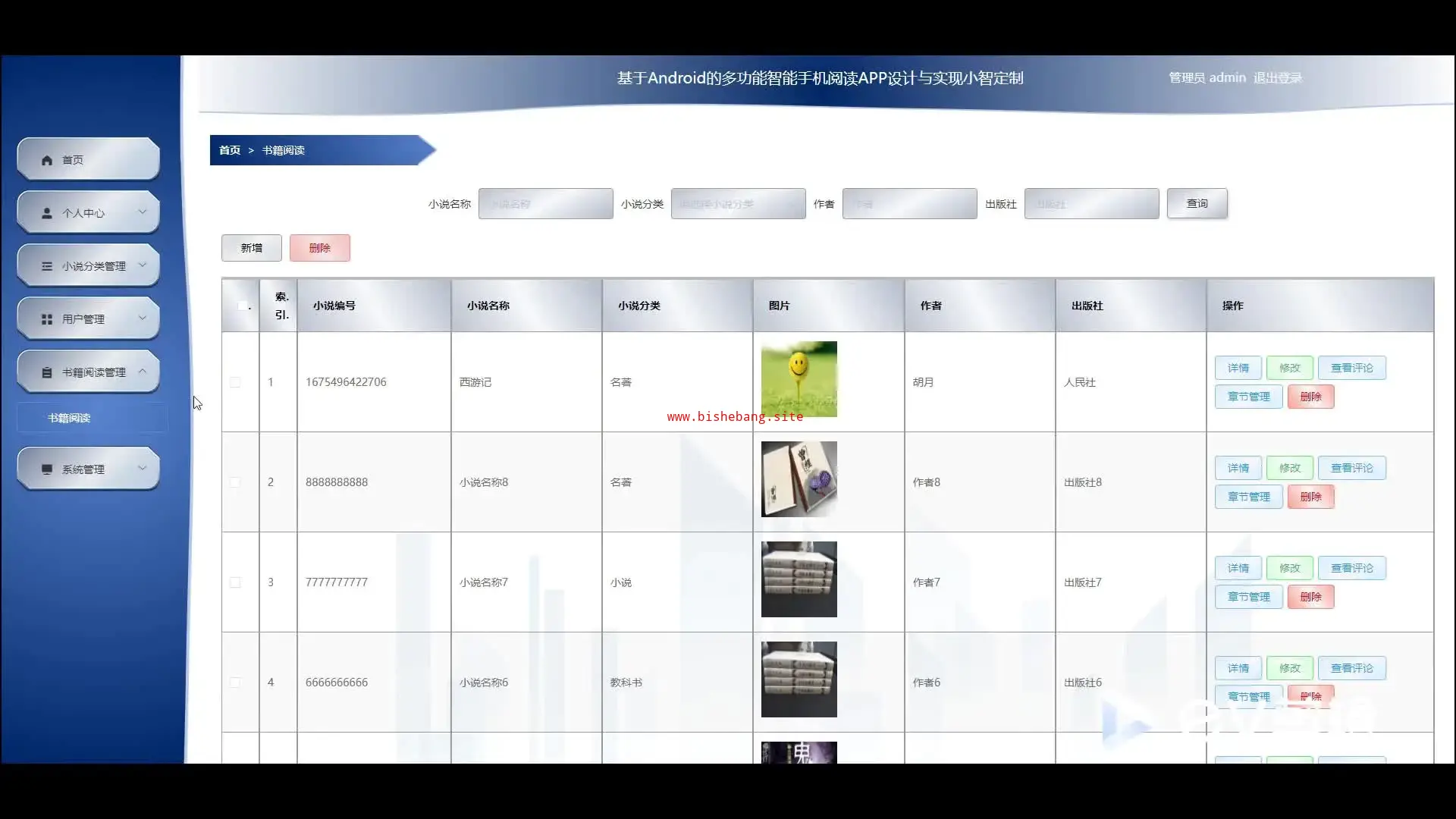Select the 书籍阅读 submenu item
Image resolution: width=1456 pixels, height=819 pixels.
(69, 418)
